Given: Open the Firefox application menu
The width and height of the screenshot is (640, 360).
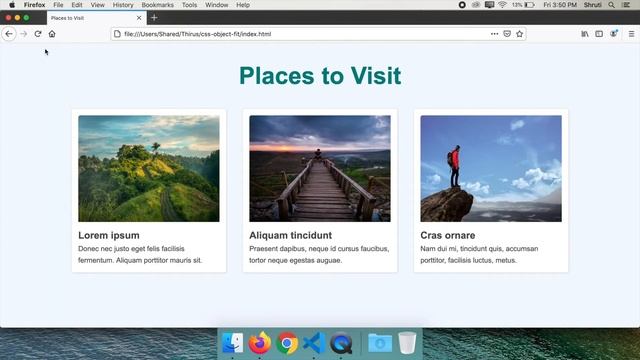Looking at the screenshot, I should (x=34, y=5).
